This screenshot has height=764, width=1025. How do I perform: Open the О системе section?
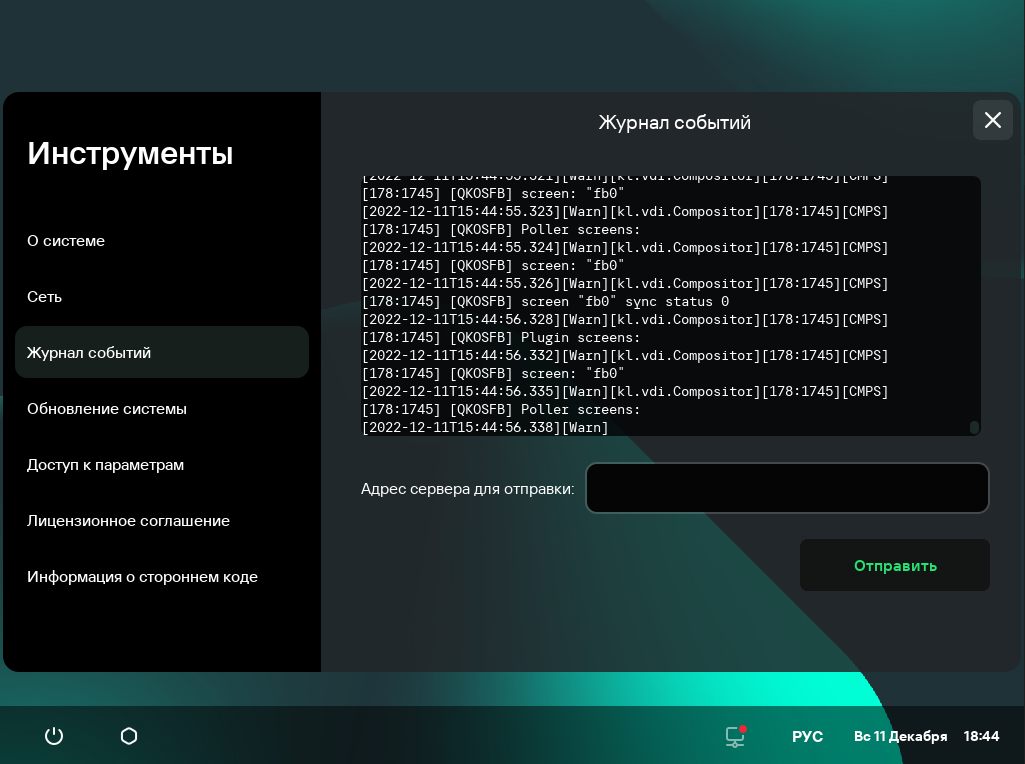coord(66,241)
